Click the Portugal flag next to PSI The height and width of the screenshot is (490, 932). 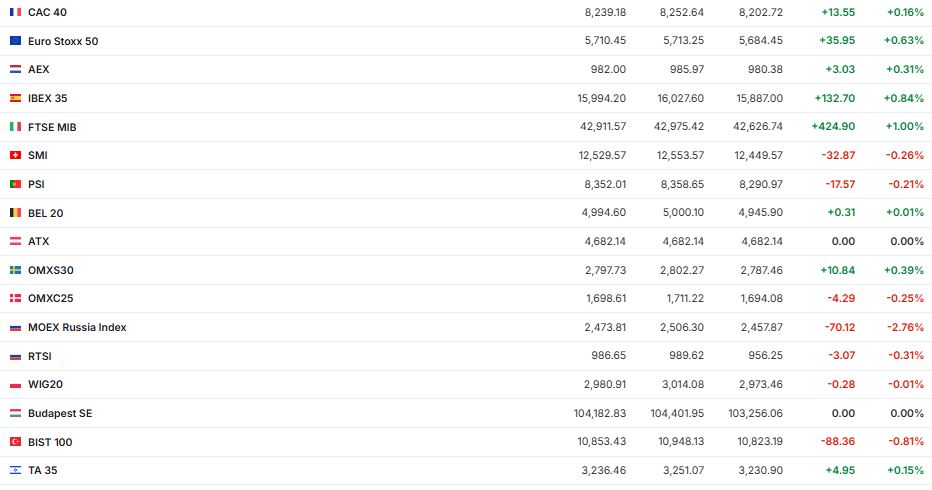click(x=15, y=184)
